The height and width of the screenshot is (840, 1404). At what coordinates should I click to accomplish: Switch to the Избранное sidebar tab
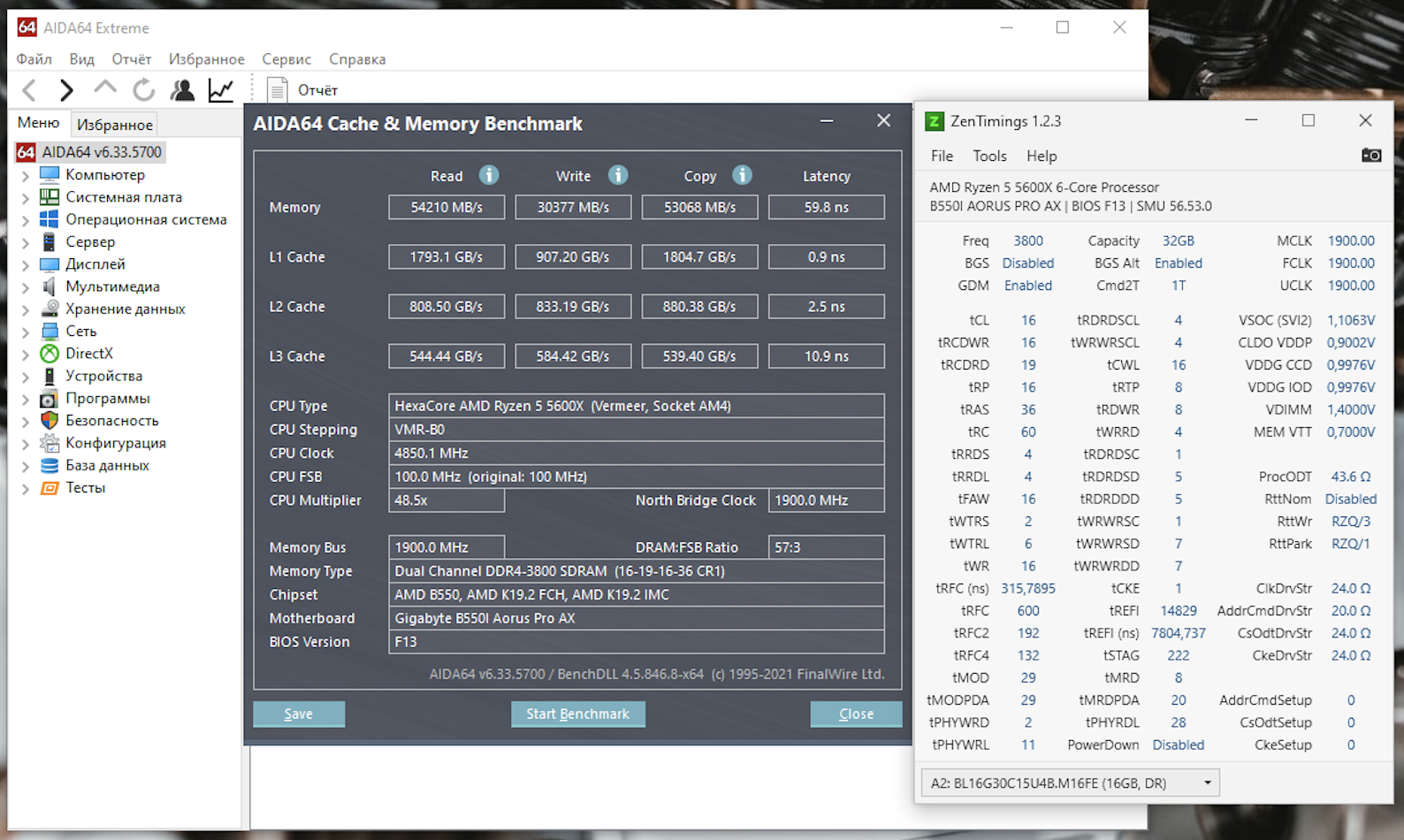115,125
